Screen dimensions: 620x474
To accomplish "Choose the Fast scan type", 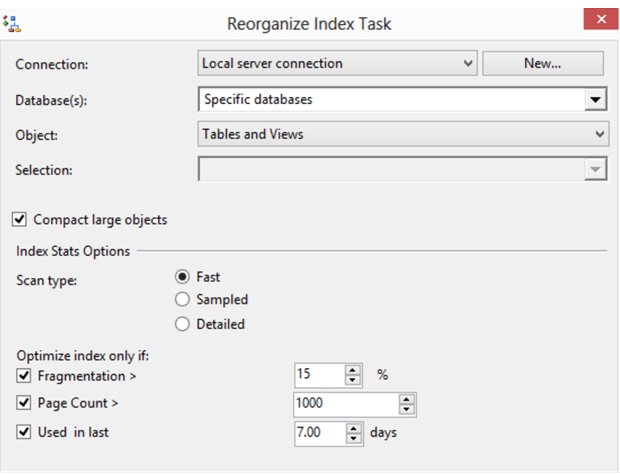I will point(182,277).
